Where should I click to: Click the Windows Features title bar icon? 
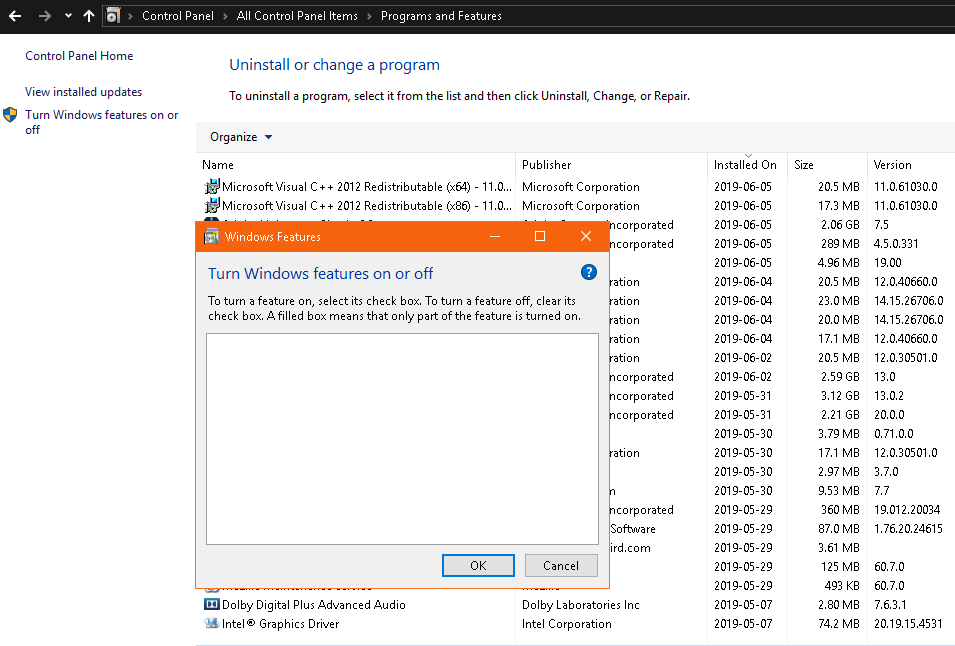[211, 236]
